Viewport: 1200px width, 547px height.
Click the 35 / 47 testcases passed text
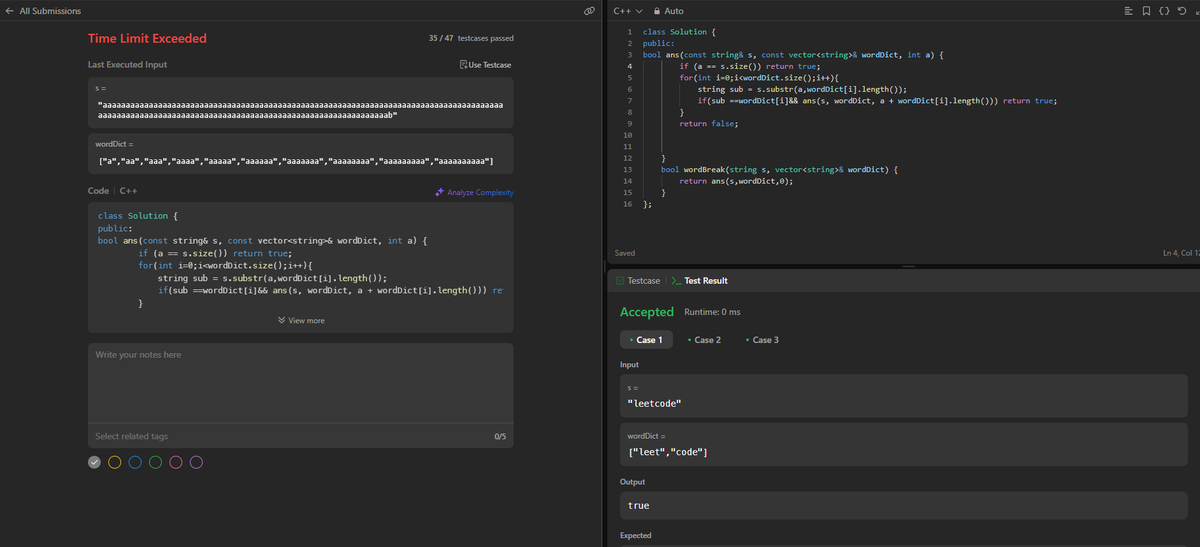coord(470,39)
